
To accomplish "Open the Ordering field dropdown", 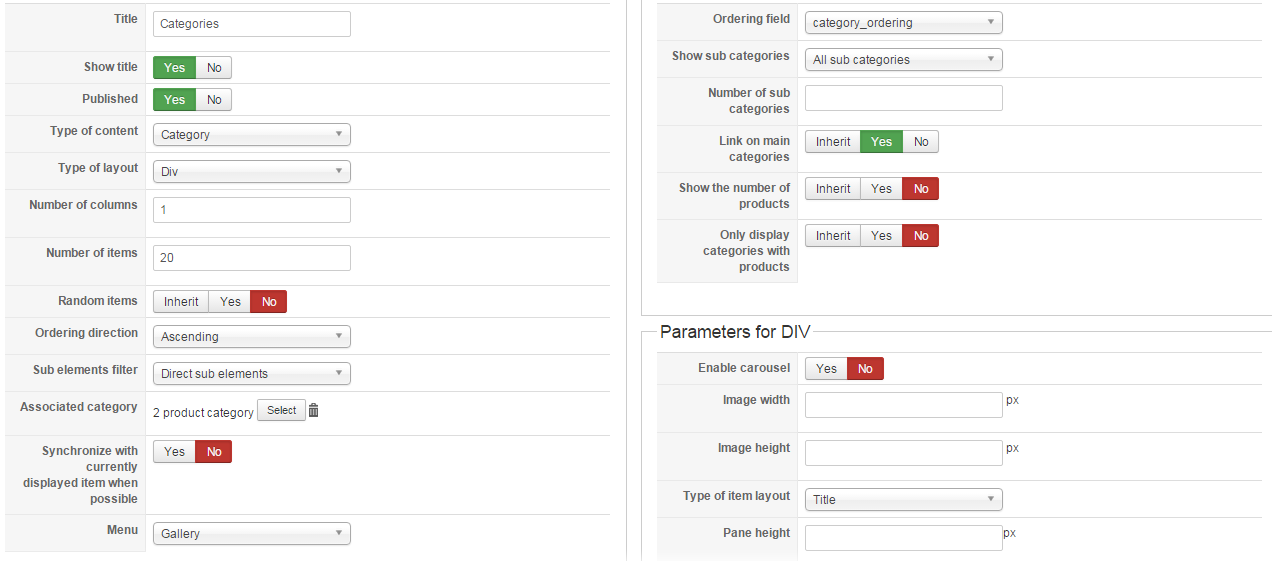I will 903,23.
